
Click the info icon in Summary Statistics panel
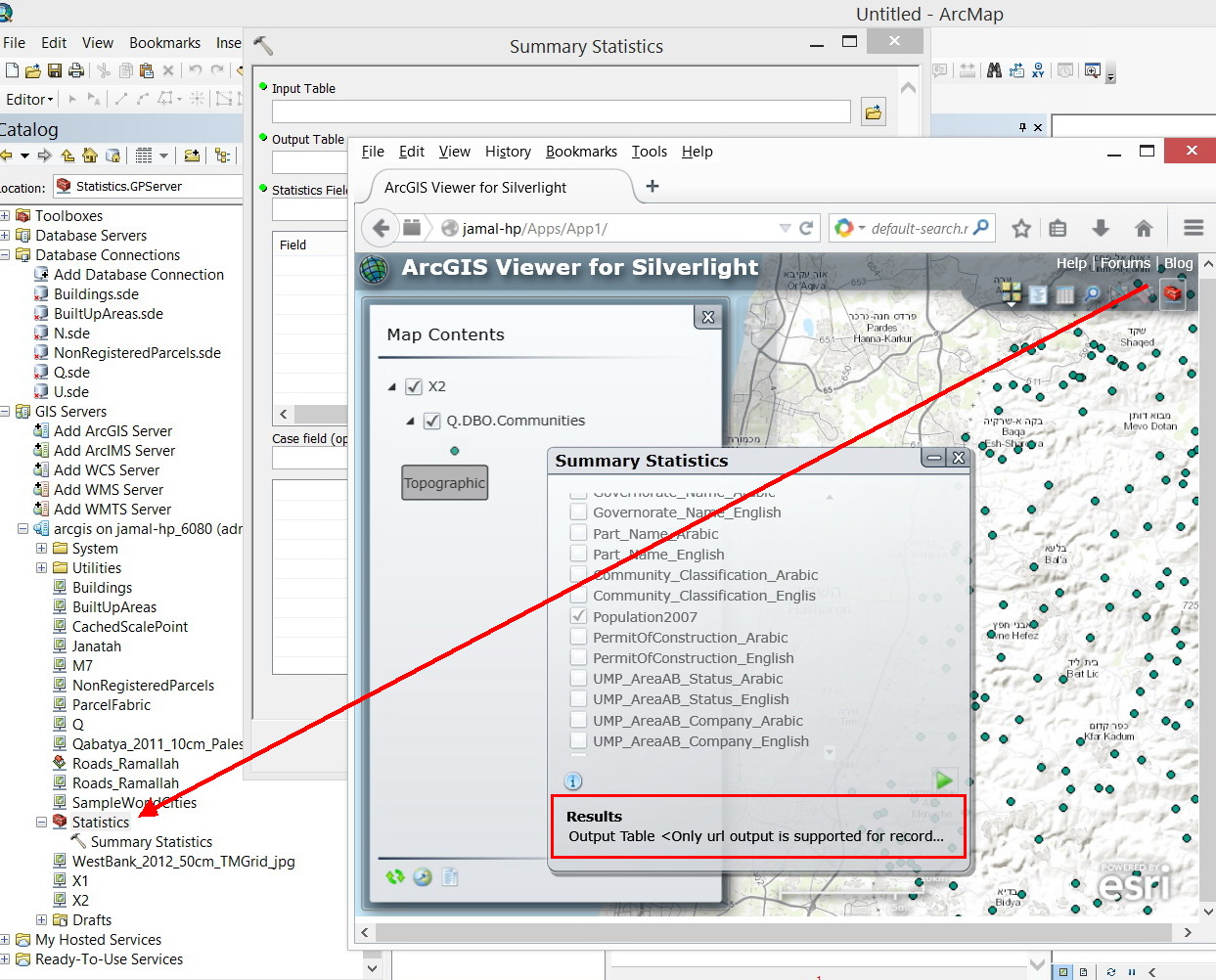pyautogui.click(x=573, y=781)
